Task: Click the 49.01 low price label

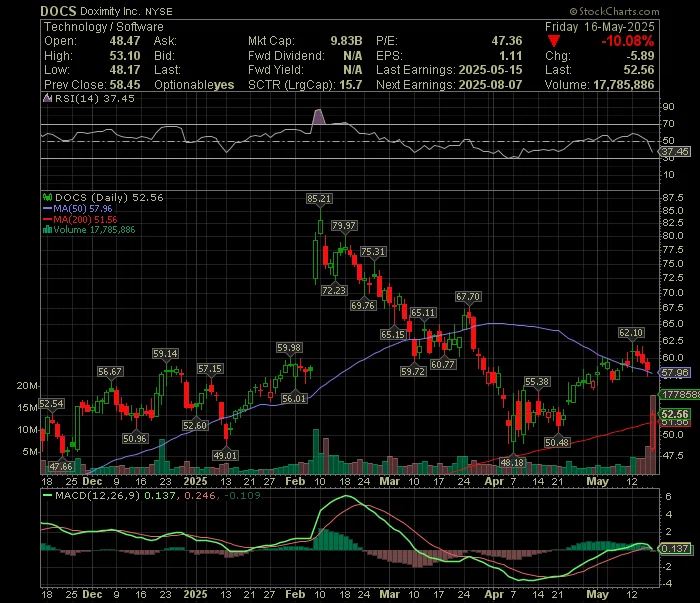Action: 225,455
